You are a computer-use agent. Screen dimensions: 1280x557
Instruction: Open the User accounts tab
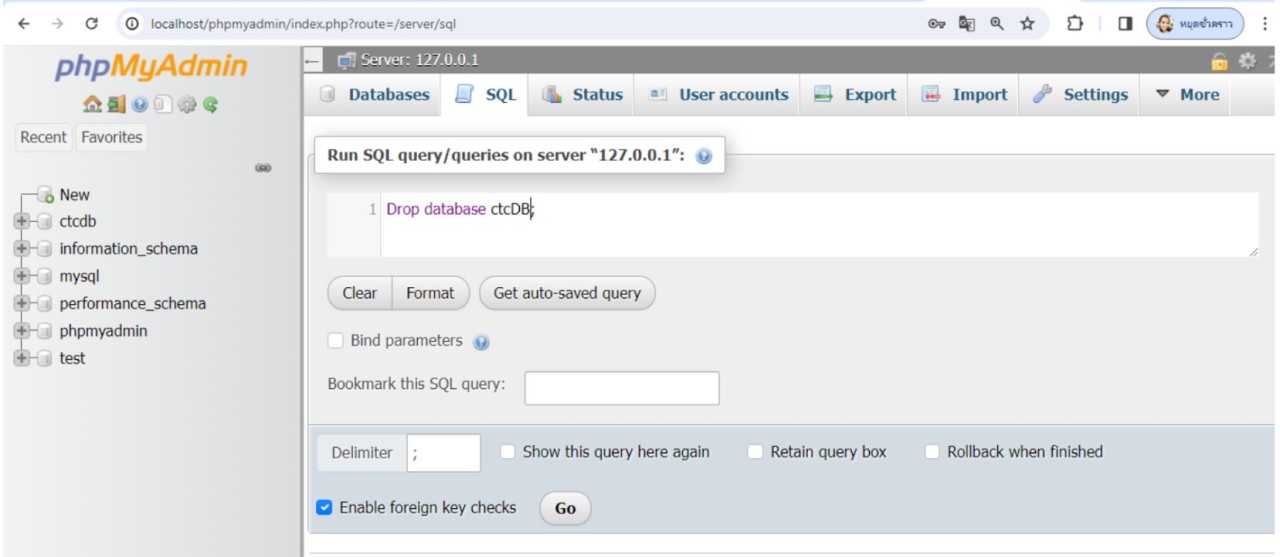click(719, 95)
